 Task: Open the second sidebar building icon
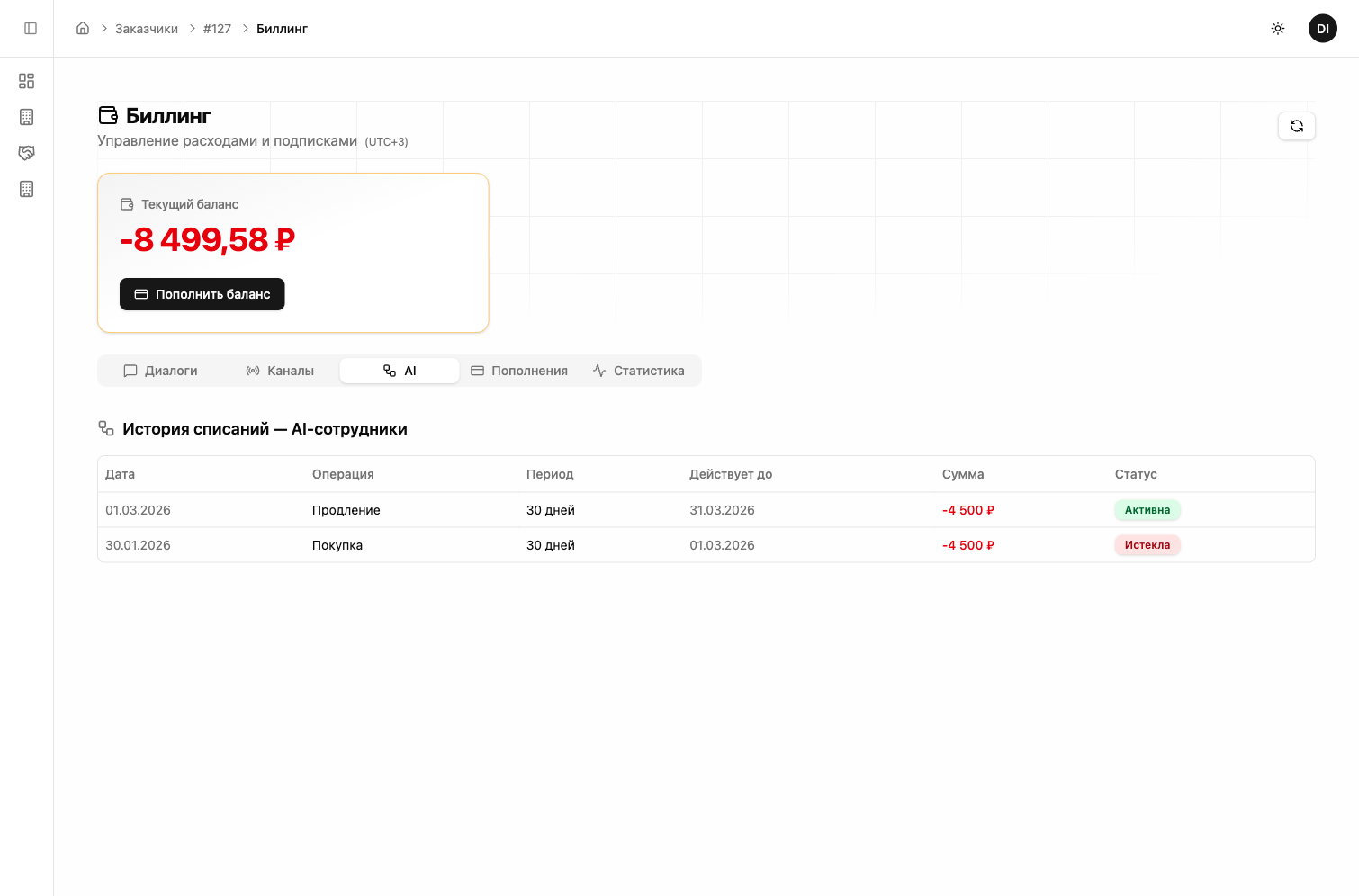coord(27,117)
